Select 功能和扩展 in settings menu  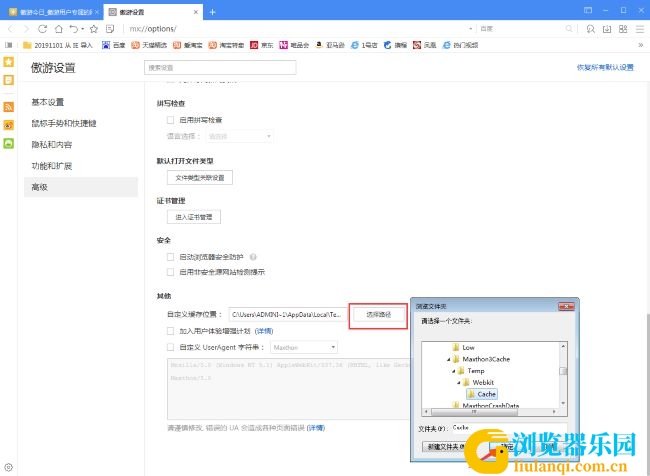click(52, 166)
